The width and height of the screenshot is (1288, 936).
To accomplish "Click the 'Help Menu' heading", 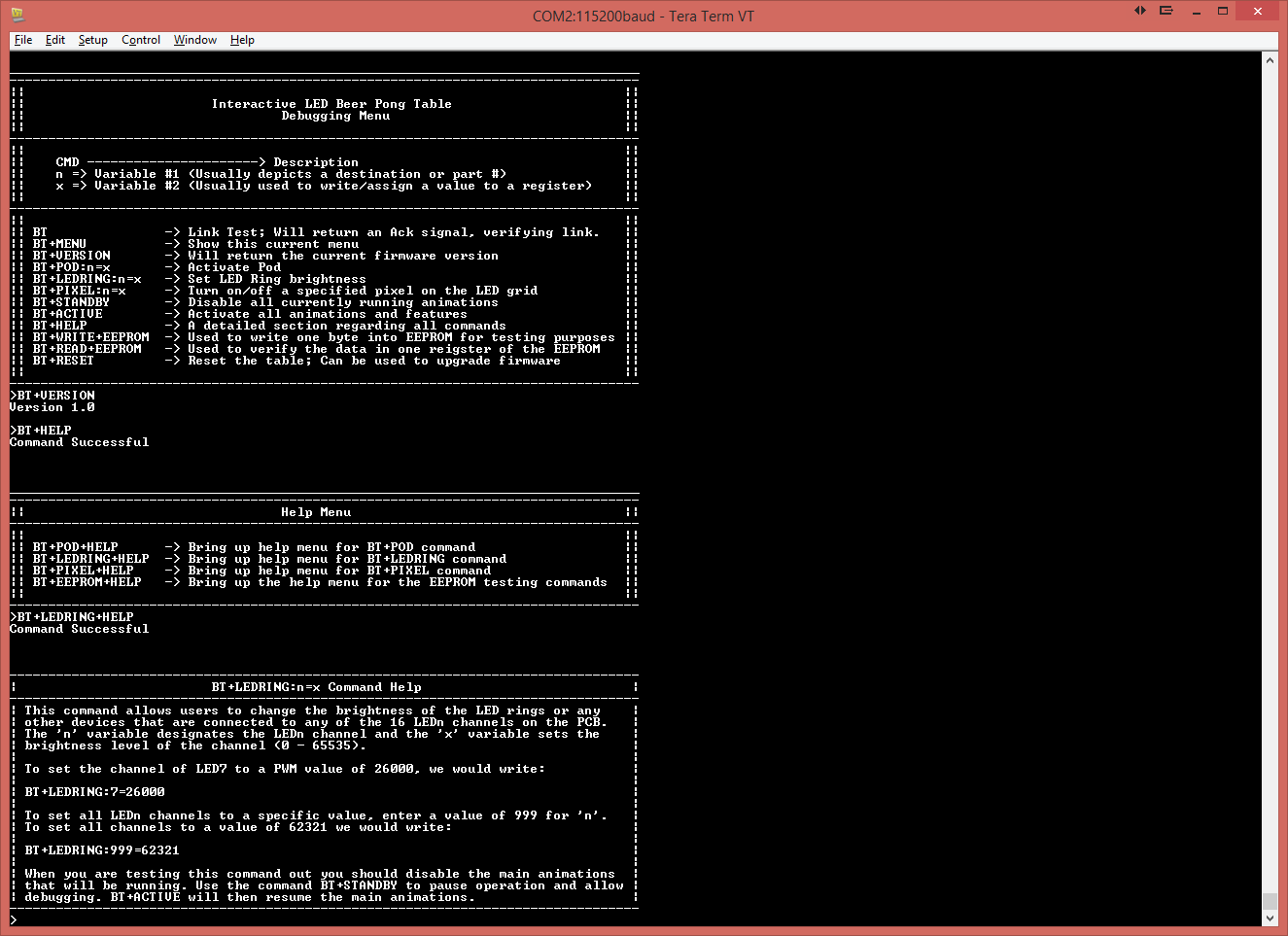I will pos(316,512).
